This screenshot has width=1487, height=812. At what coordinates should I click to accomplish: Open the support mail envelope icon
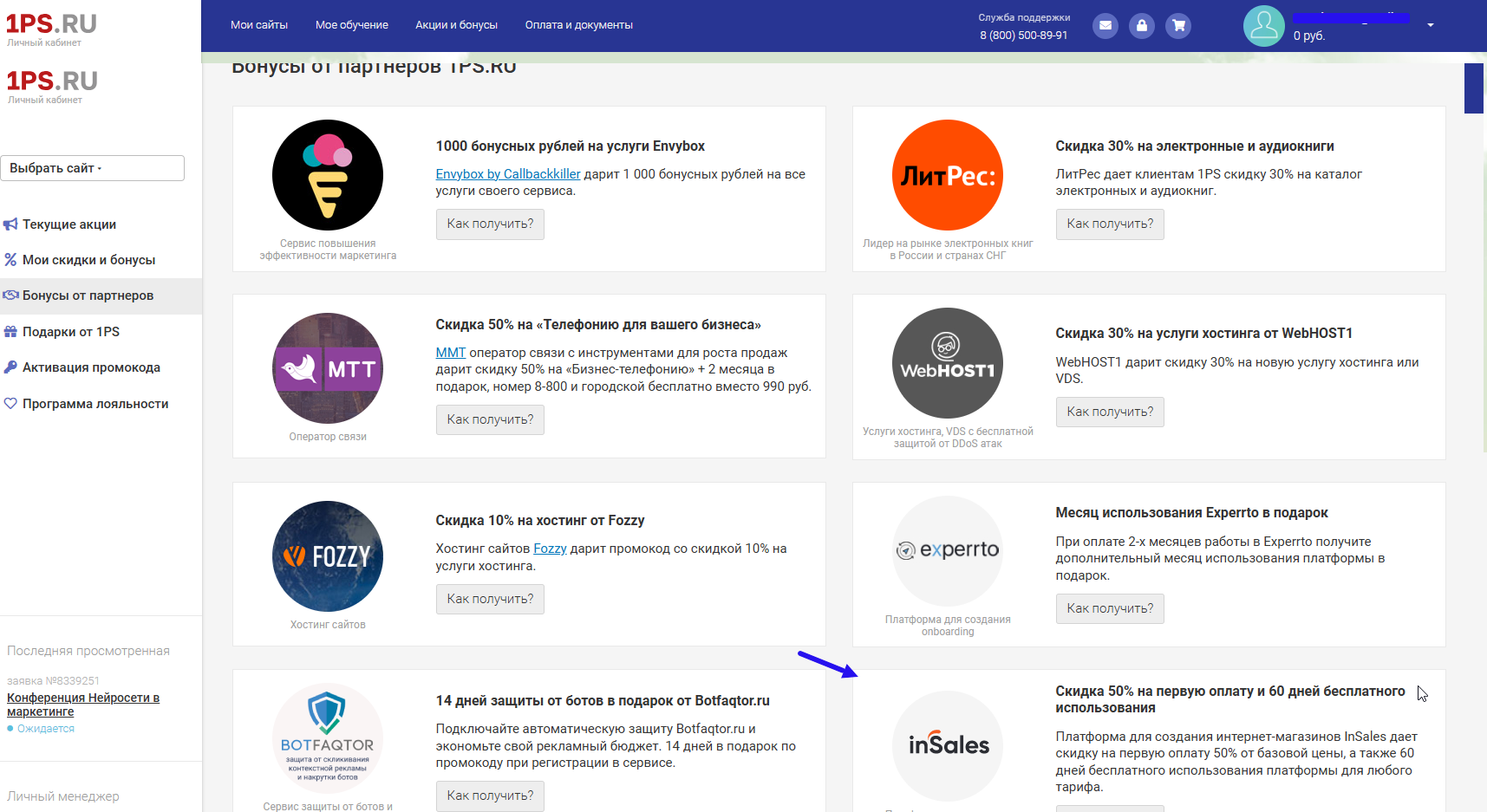pyautogui.click(x=1105, y=25)
